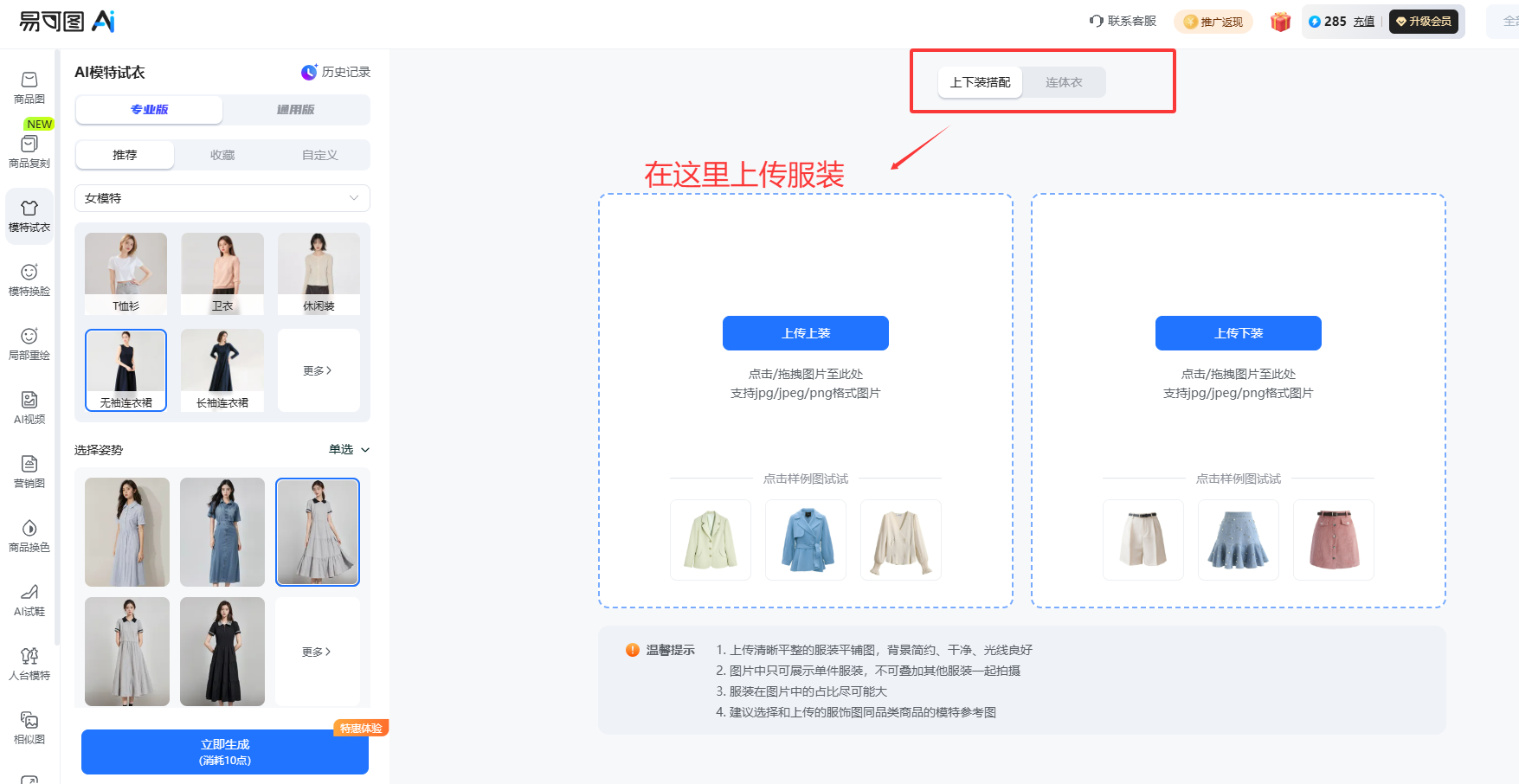
Task: Switch to the 专业版 mode
Action: click(x=149, y=110)
